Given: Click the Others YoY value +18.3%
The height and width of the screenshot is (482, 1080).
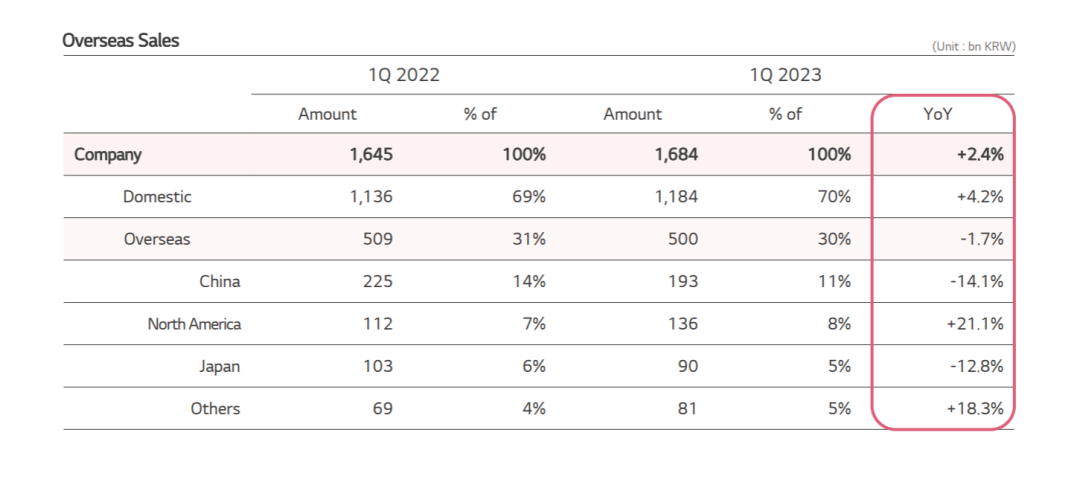Looking at the screenshot, I should click(x=975, y=408).
